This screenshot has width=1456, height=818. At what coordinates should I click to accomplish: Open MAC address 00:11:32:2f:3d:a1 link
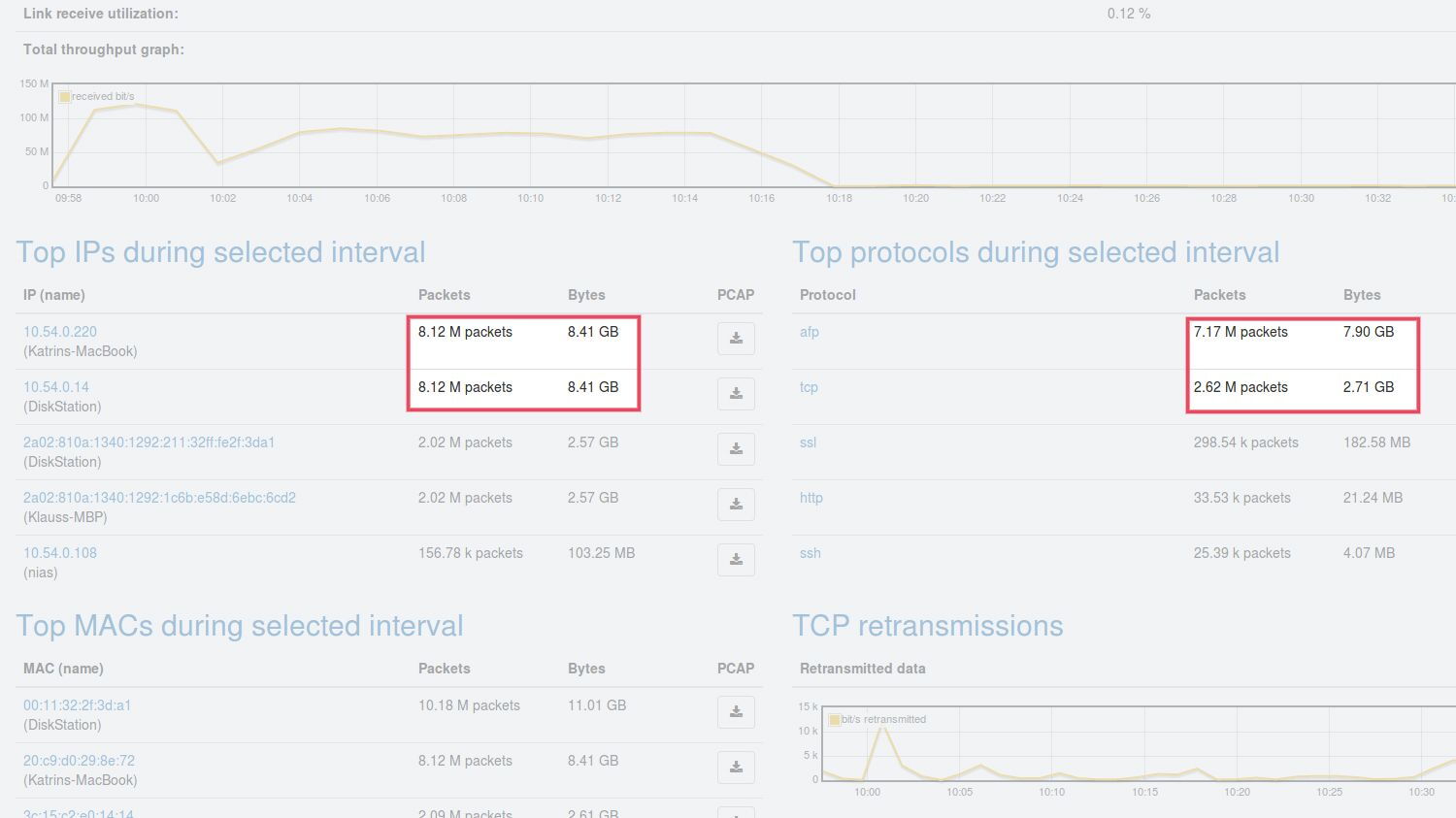(x=77, y=705)
